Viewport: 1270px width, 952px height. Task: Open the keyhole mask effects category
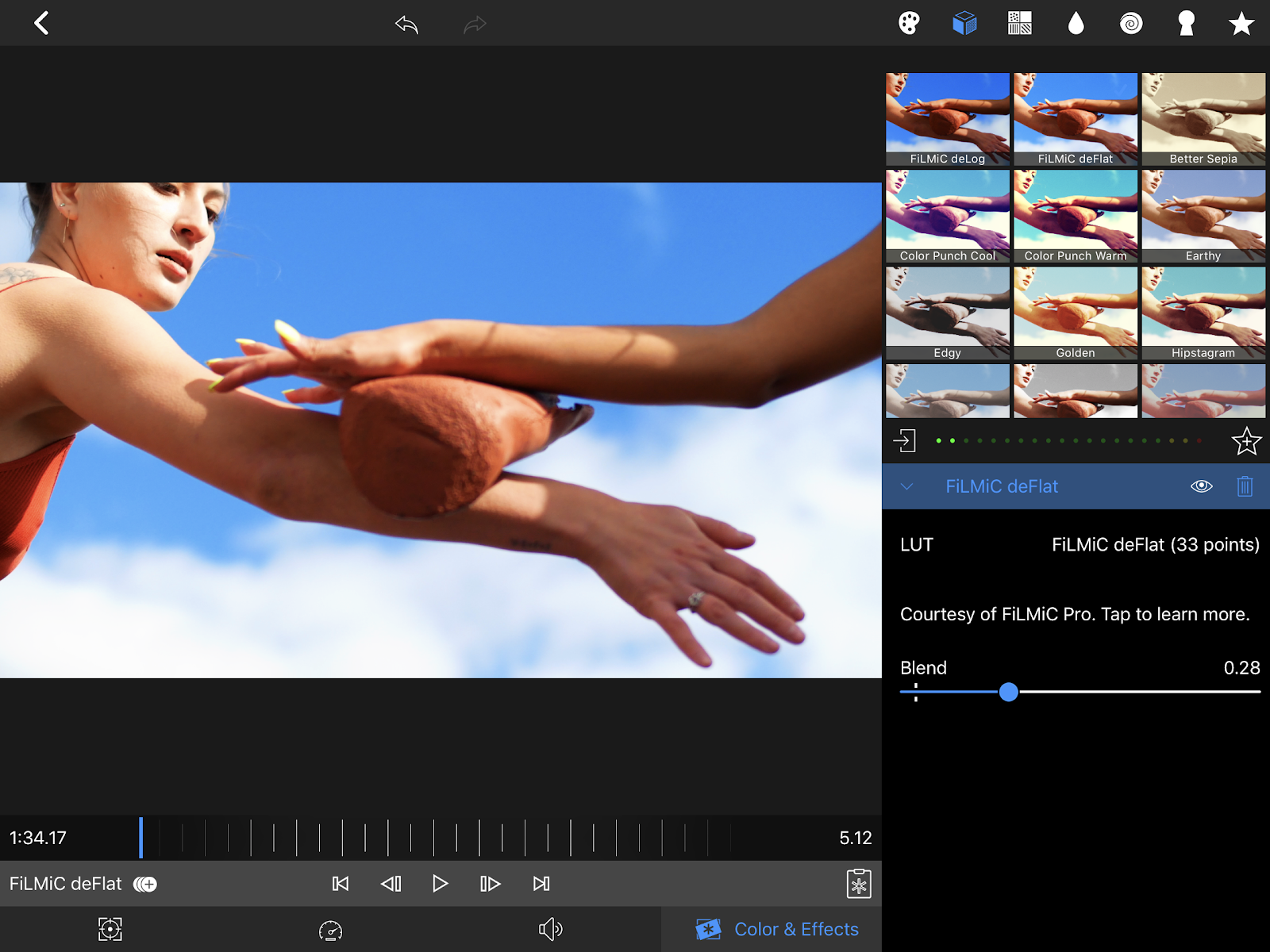(1186, 23)
